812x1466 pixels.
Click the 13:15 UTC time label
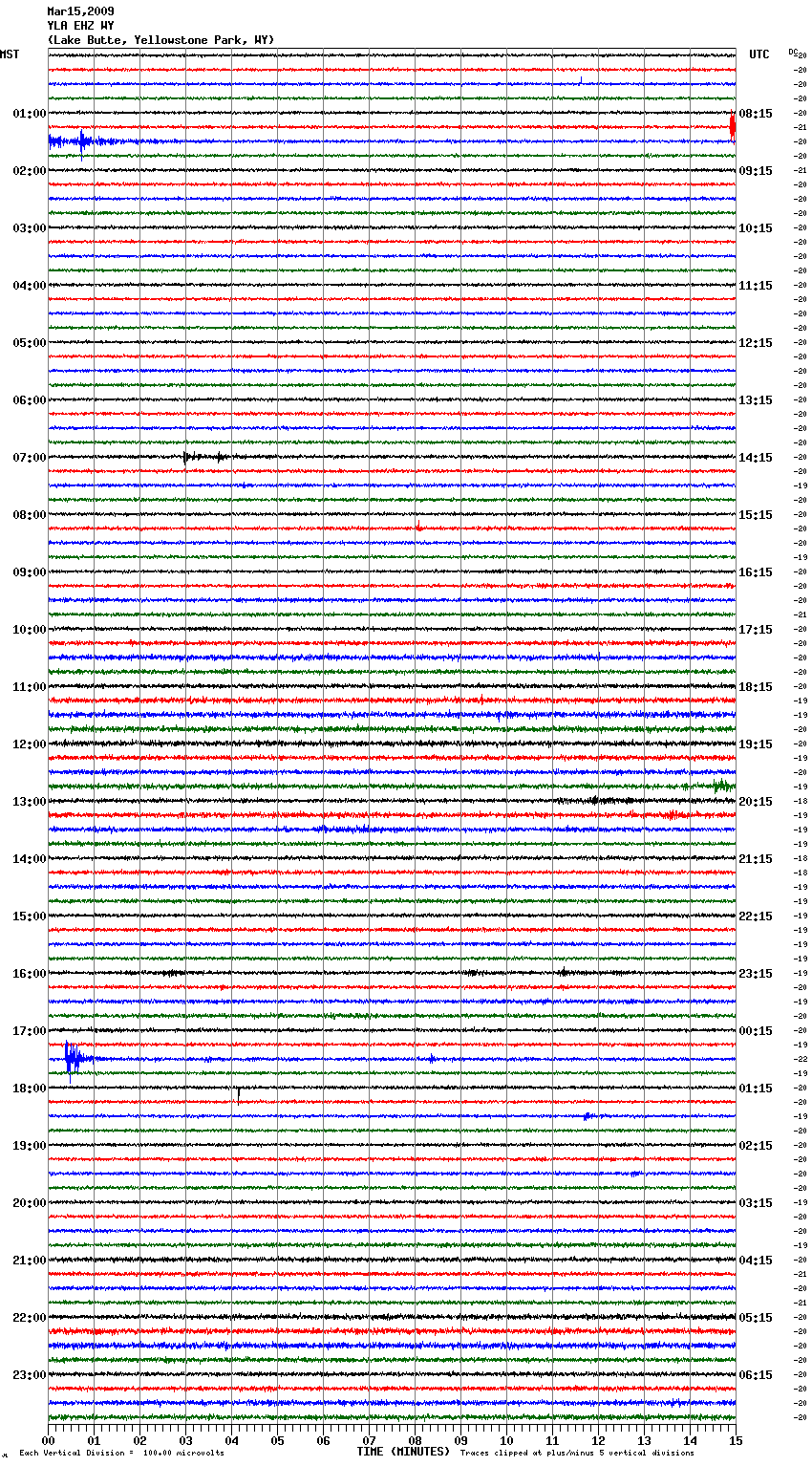click(756, 400)
